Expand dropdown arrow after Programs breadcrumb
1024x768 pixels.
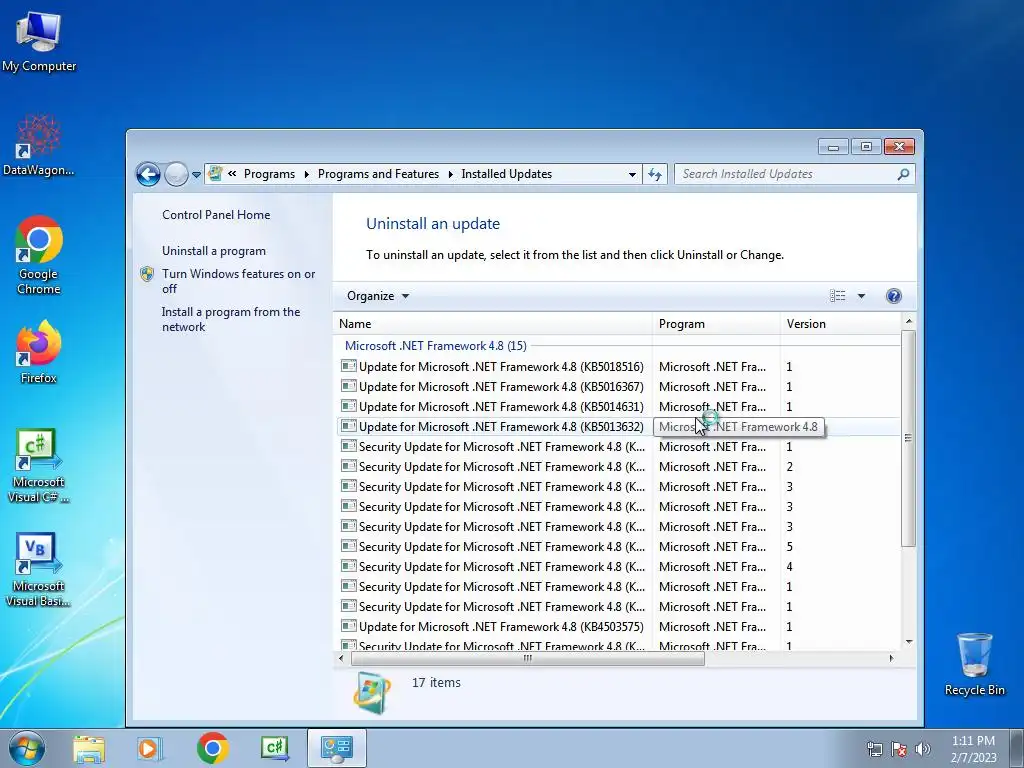coord(306,174)
